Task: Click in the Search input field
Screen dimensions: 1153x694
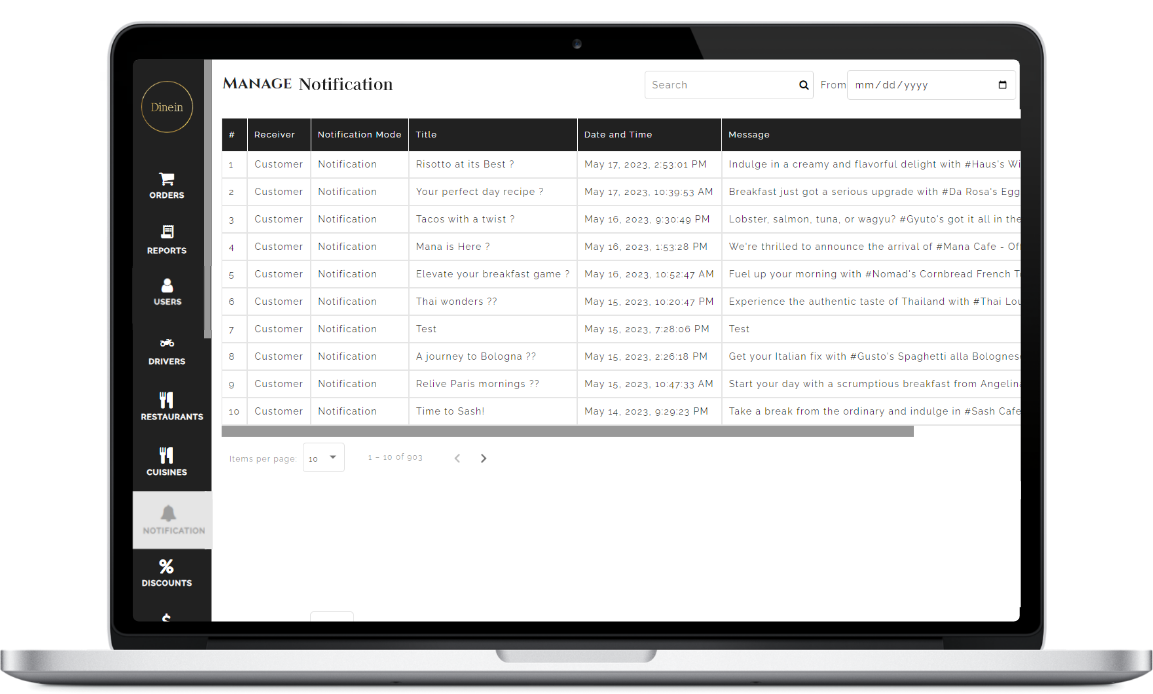Action: (x=720, y=85)
